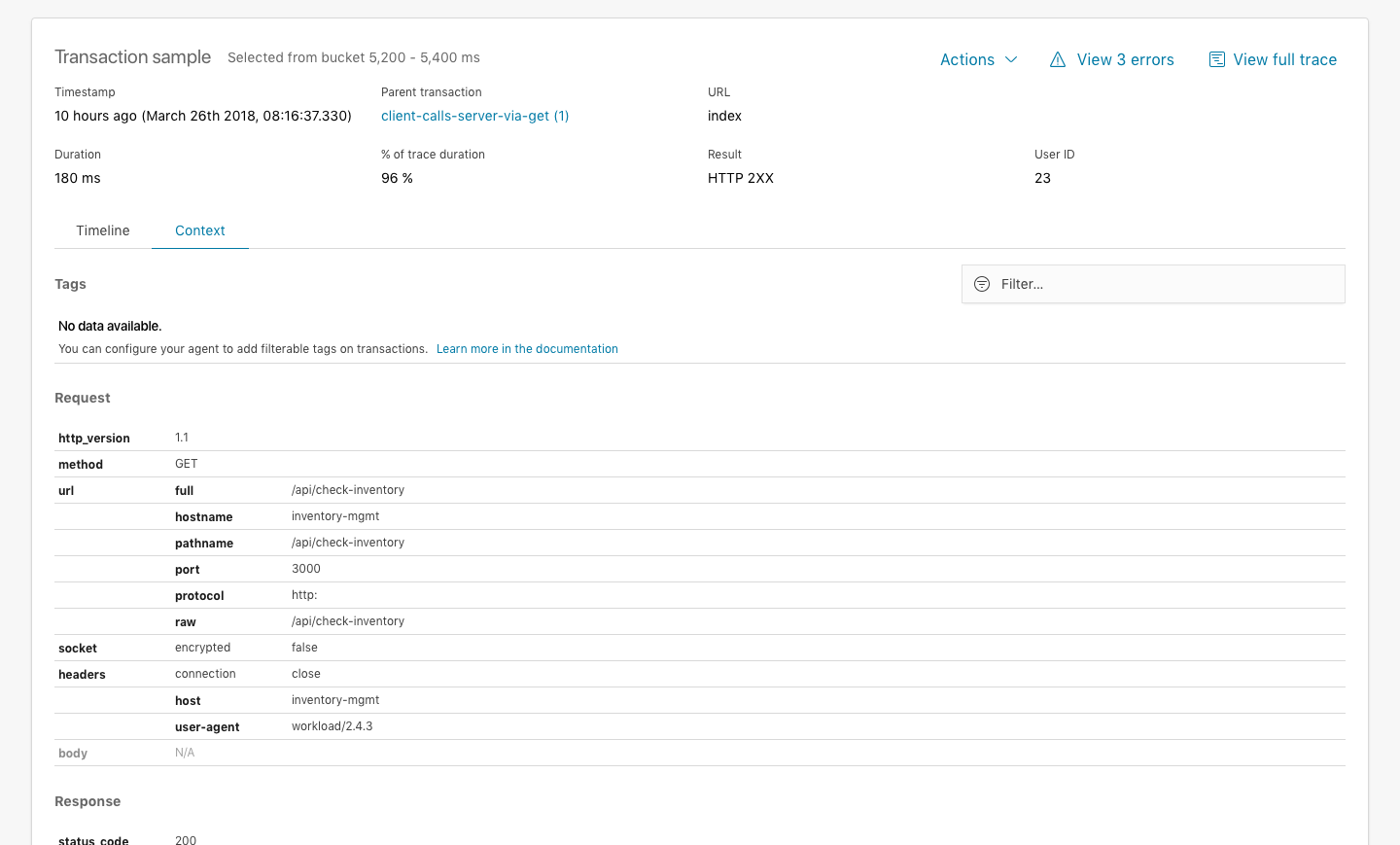
Task: Click Learn more in the documentation
Action: (x=527, y=348)
